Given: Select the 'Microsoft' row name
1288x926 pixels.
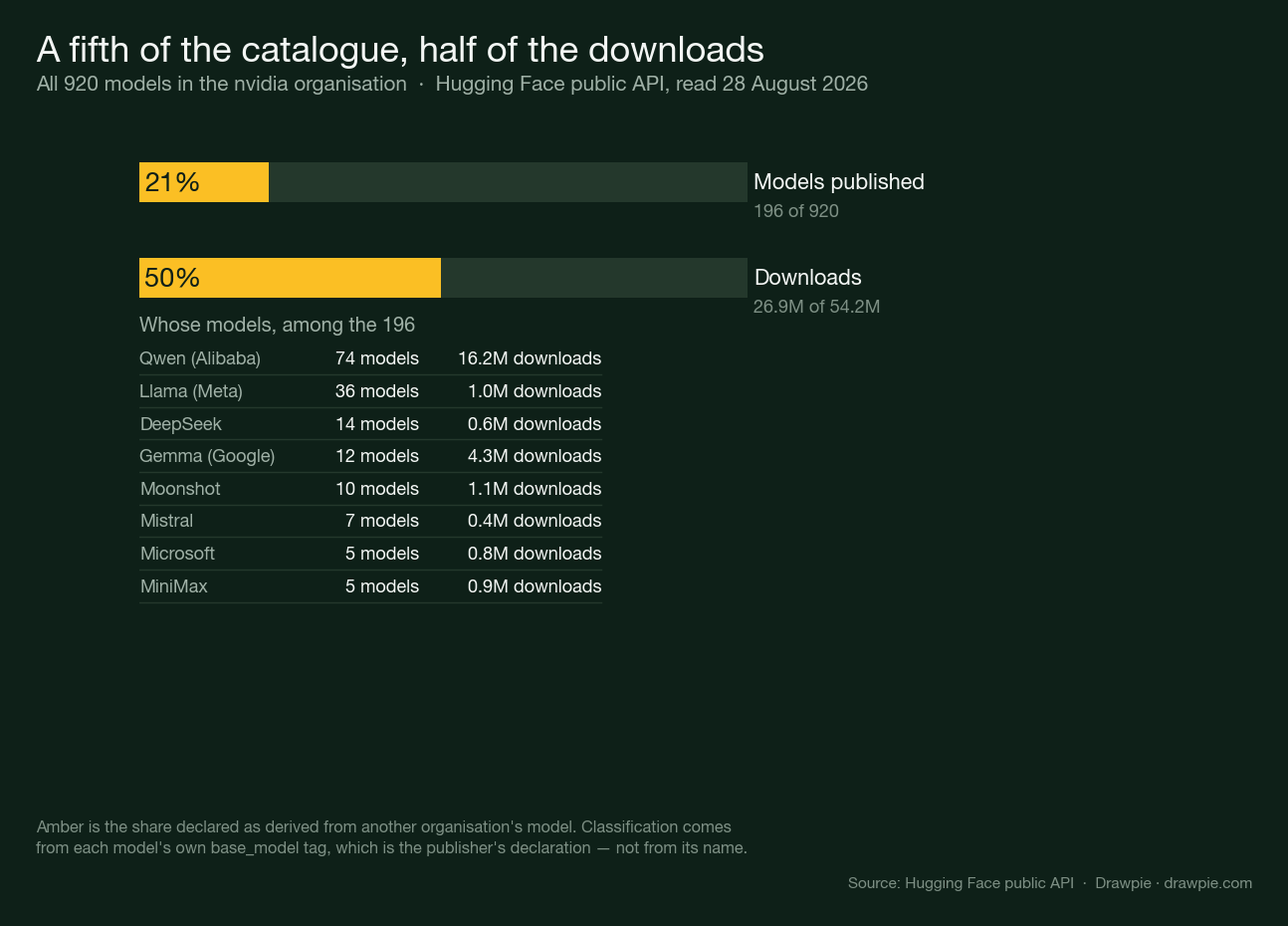Looking at the screenshot, I should pos(177,554).
